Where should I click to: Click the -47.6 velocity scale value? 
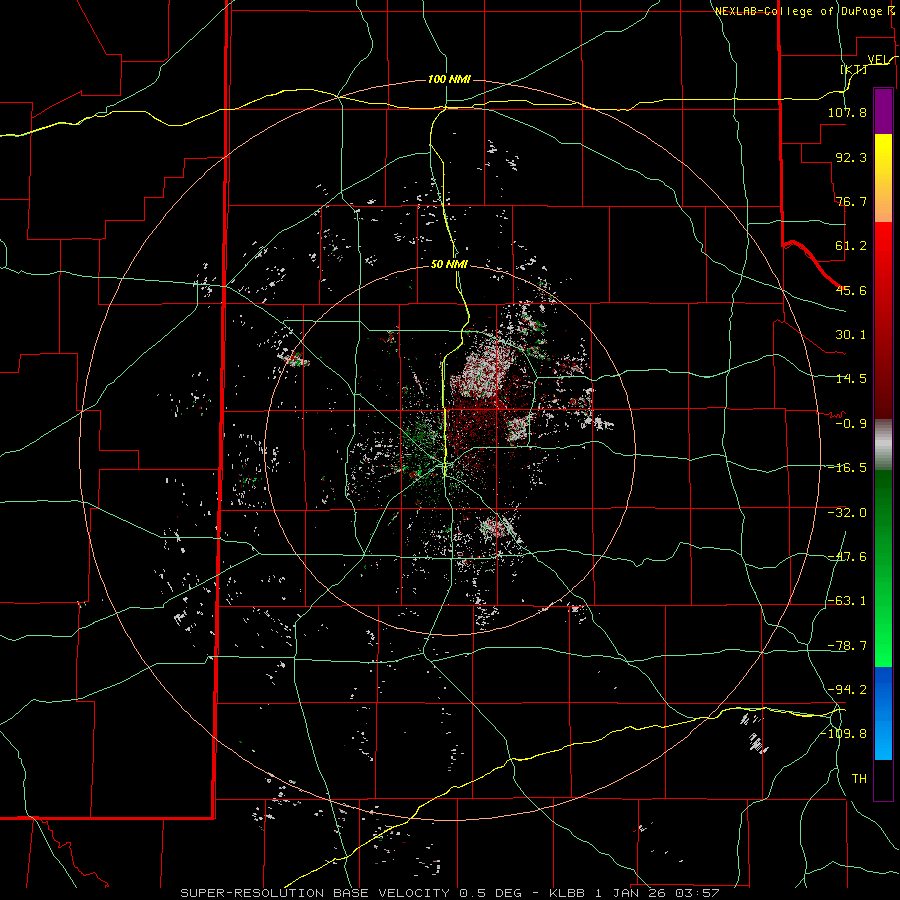847,557
